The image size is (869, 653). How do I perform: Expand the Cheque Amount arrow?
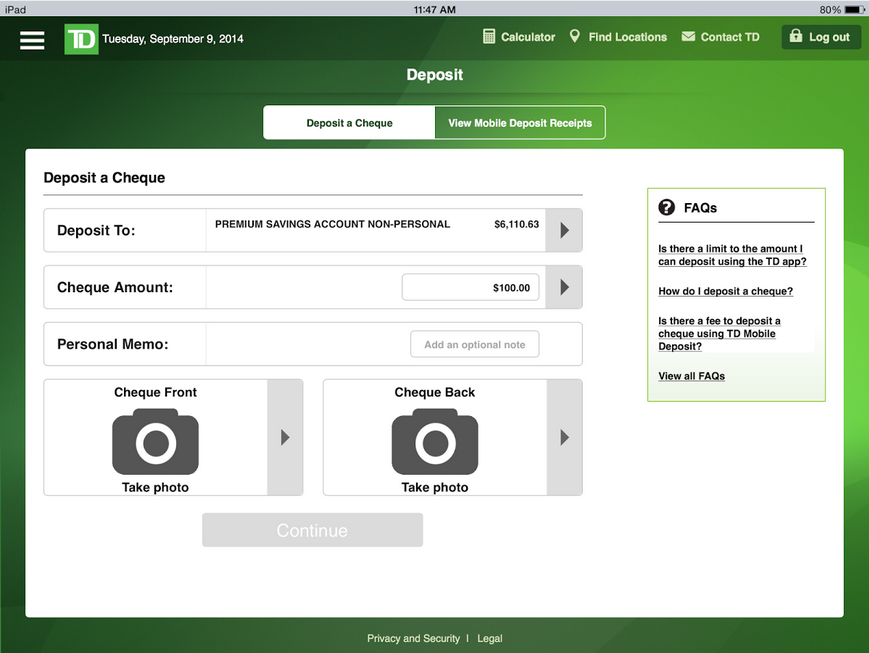point(564,288)
